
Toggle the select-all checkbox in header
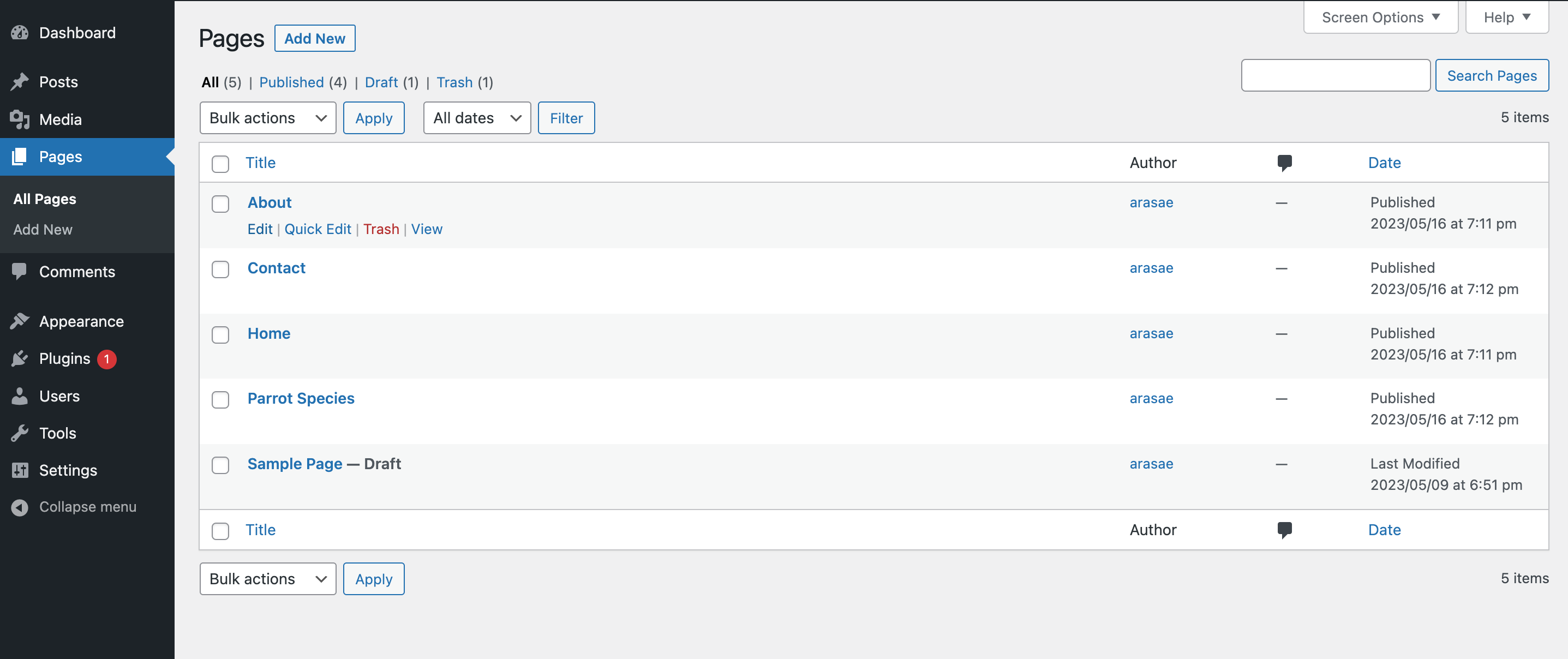pyautogui.click(x=220, y=164)
